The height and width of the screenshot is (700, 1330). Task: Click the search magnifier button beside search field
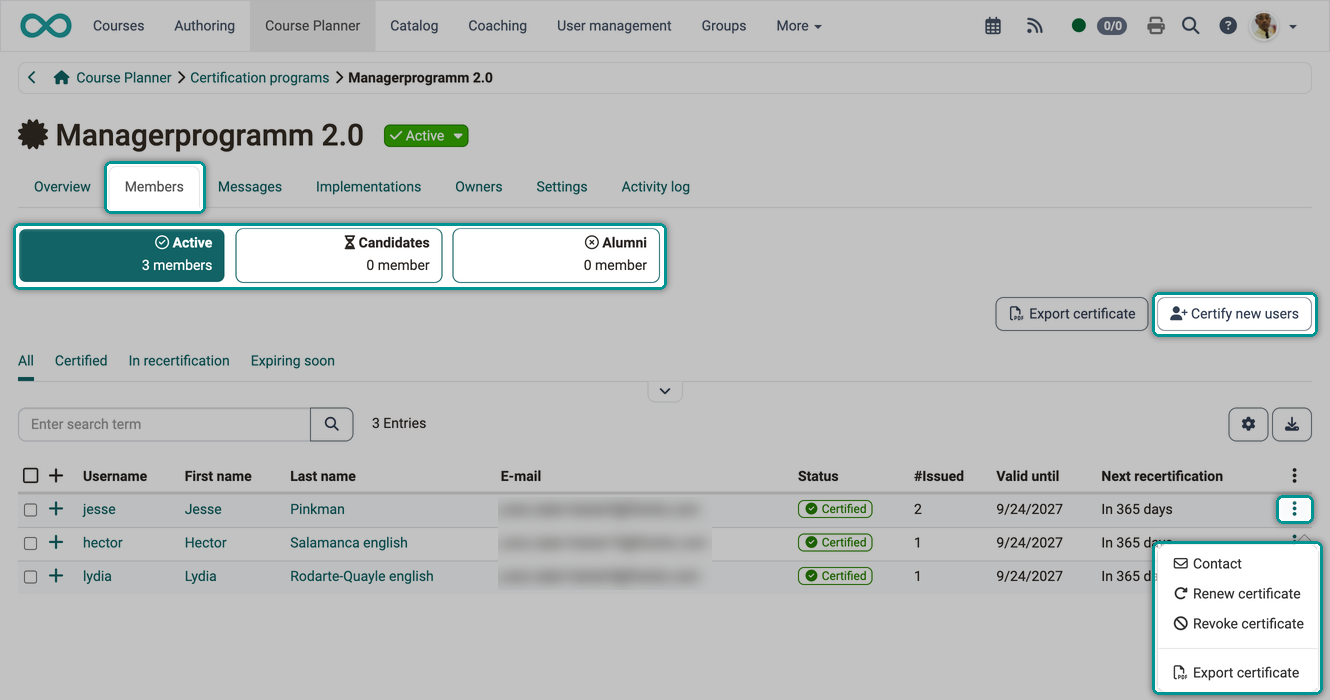coord(332,424)
